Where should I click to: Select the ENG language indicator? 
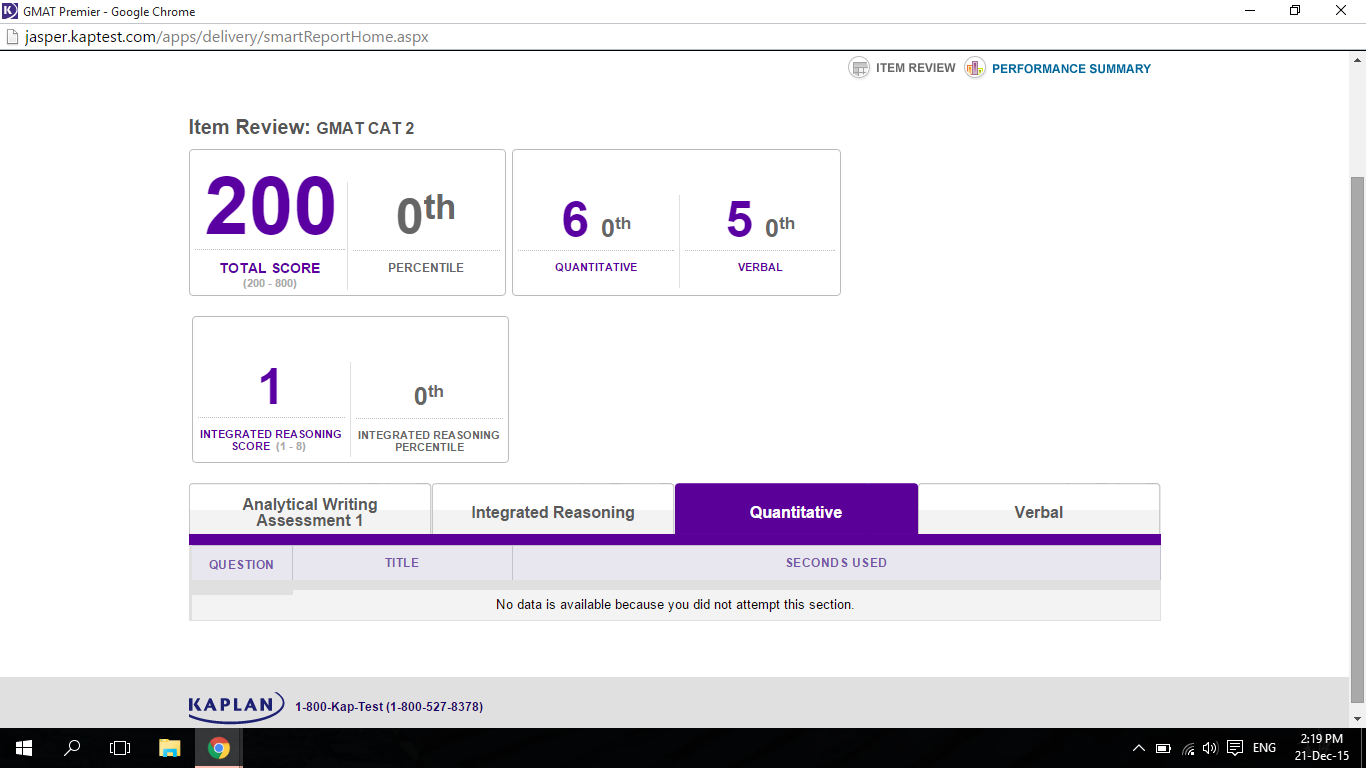[x=1264, y=747]
